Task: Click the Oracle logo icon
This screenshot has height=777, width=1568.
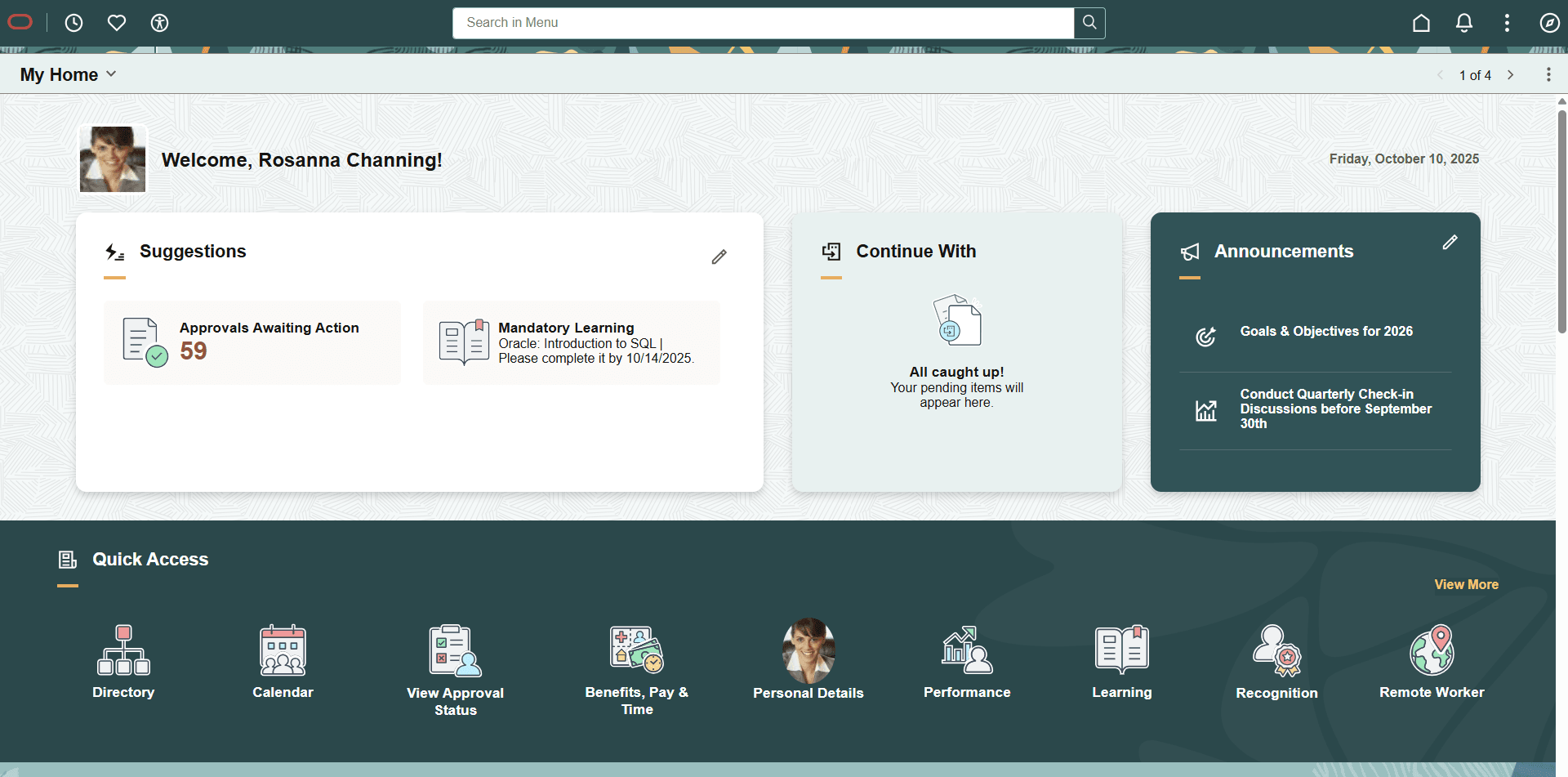Action: [x=20, y=22]
